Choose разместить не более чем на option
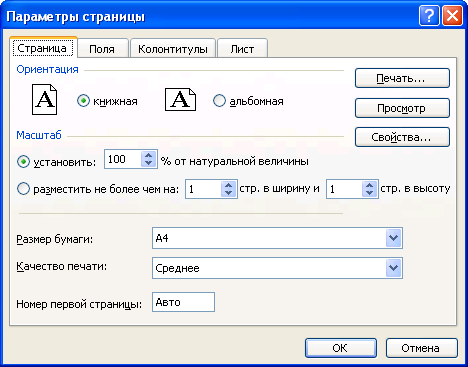Screen dimensions: 468x367 23,189
